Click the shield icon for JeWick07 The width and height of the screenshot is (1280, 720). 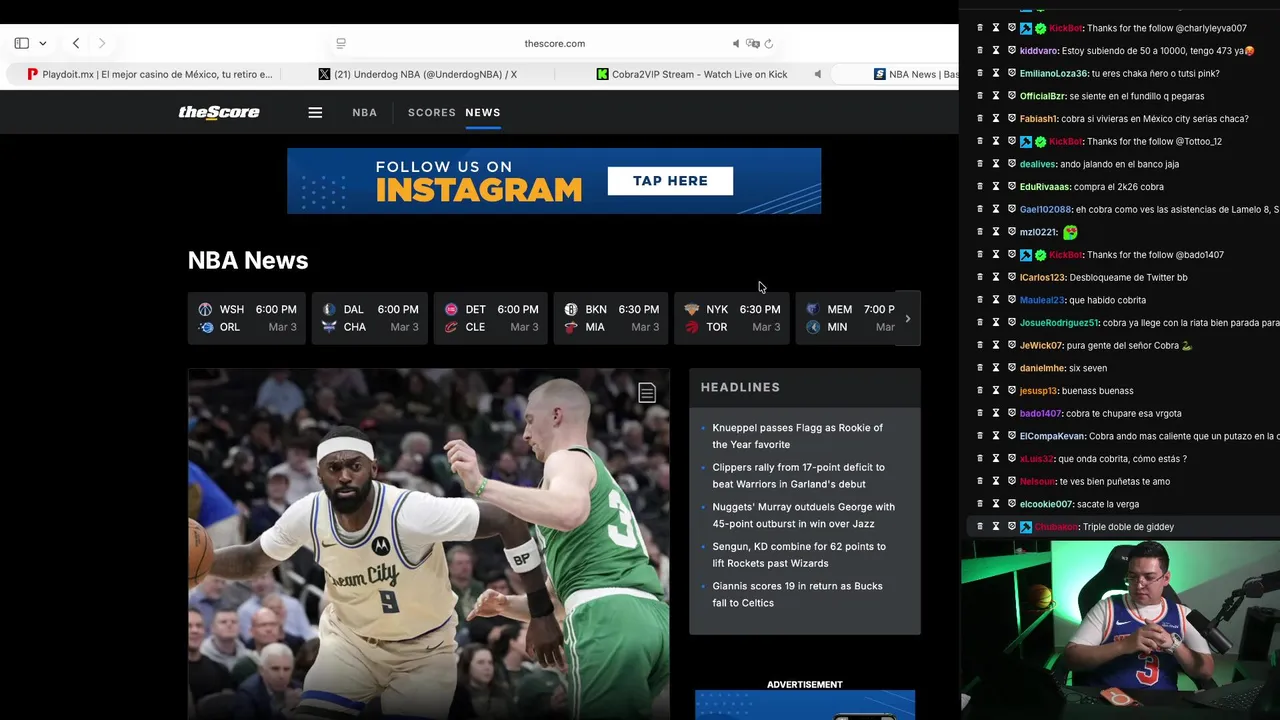[x=1012, y=345]
